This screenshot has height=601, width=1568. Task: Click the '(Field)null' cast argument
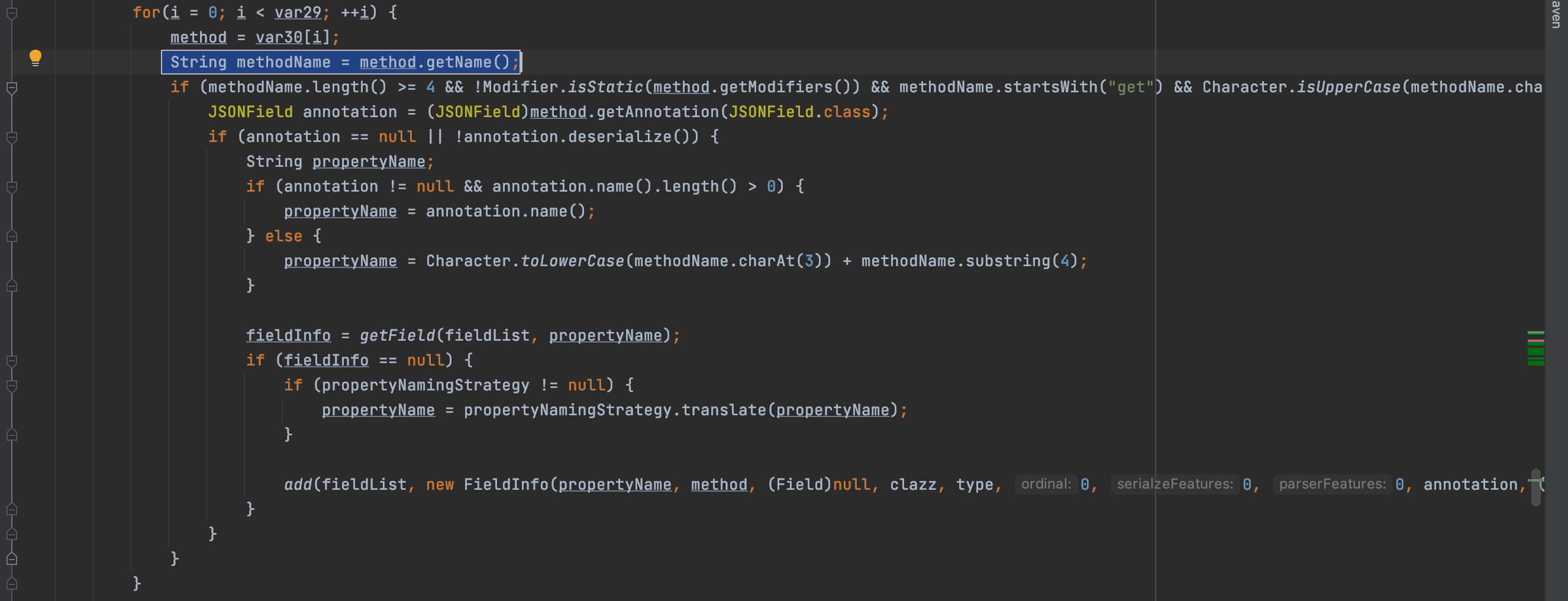point(819,485)
